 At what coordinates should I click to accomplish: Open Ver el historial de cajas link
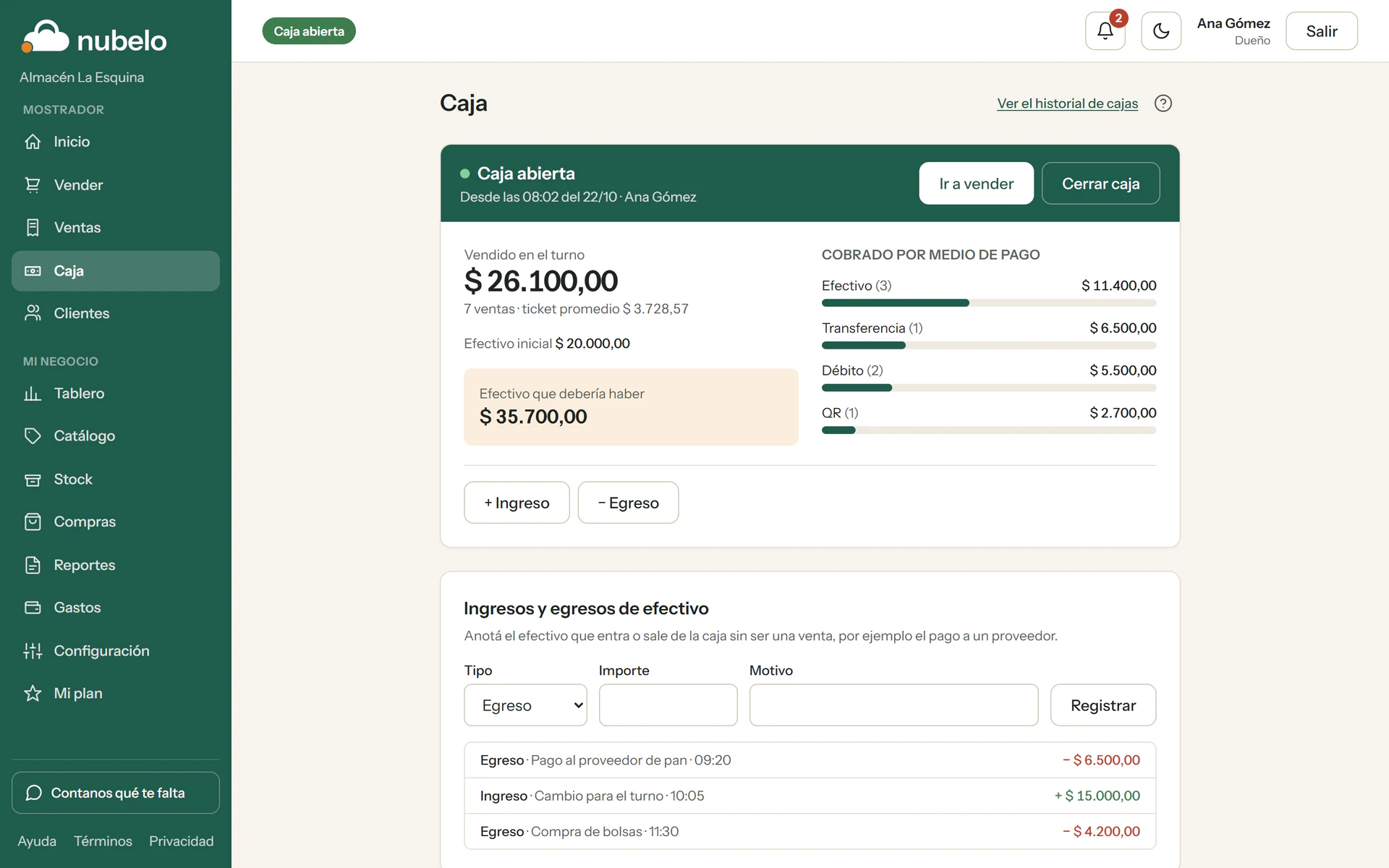click(x=1067, y=103)
